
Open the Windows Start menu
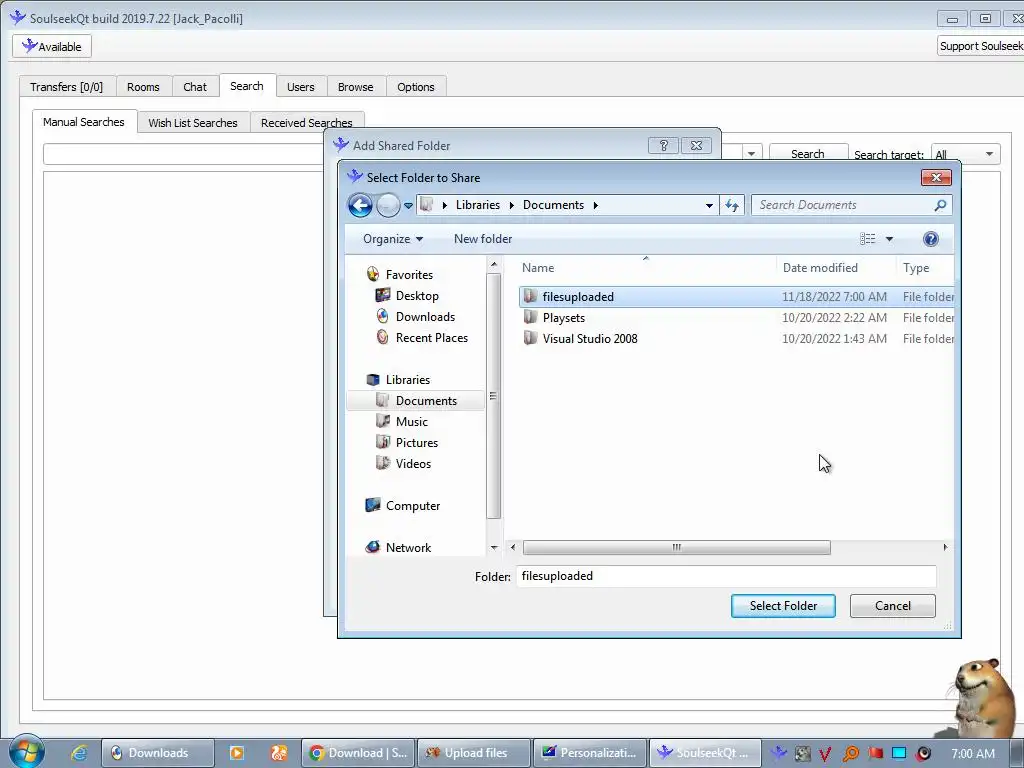tap(25, 752)
